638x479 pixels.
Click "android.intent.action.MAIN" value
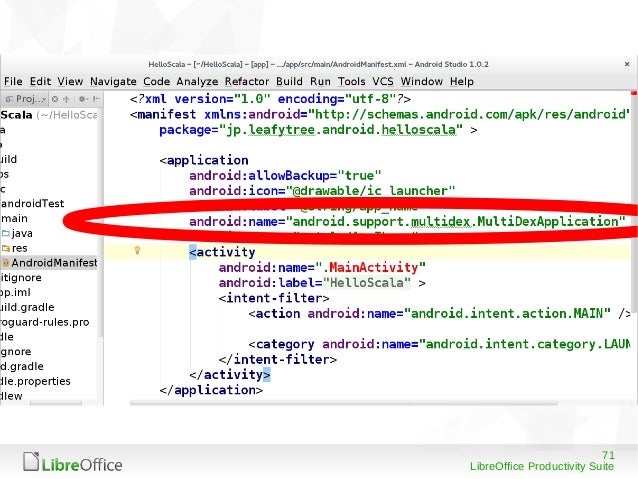click(x=507, y=314)
